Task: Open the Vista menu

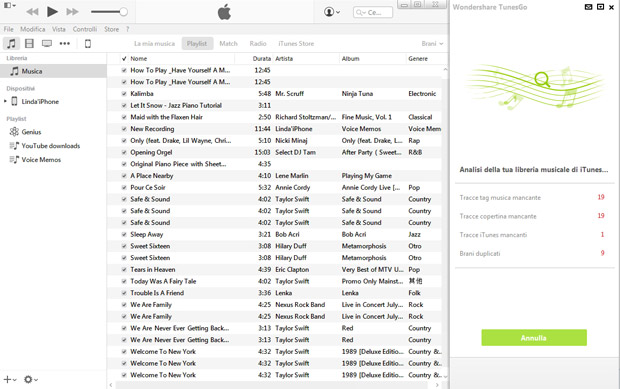Action: pyautogui.click(x=59, y=29)
